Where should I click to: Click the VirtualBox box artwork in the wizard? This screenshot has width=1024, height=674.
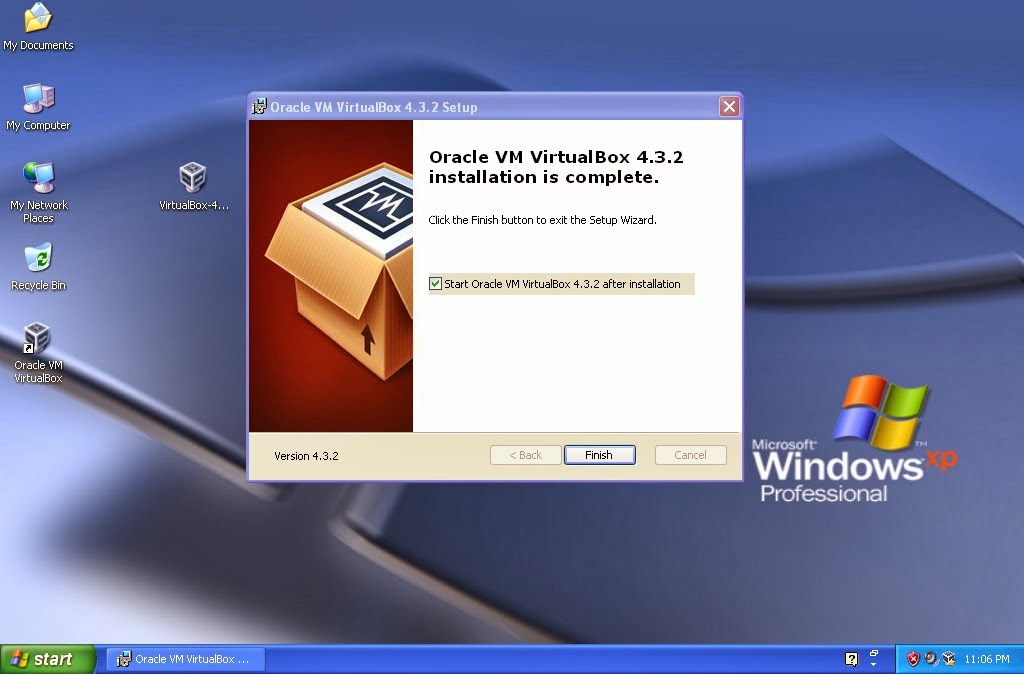331,276
